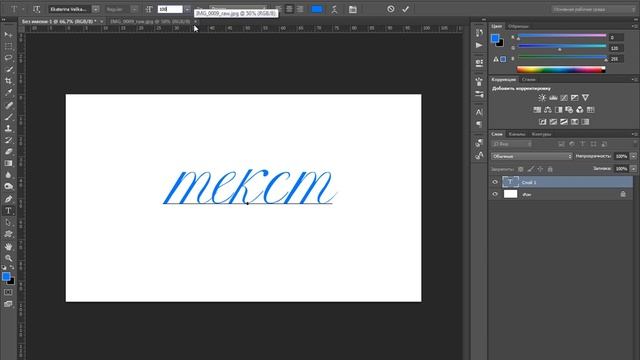Viewport: 640px width, 360px height.
Task: Select the Hand tool
Action: (8, 247)
